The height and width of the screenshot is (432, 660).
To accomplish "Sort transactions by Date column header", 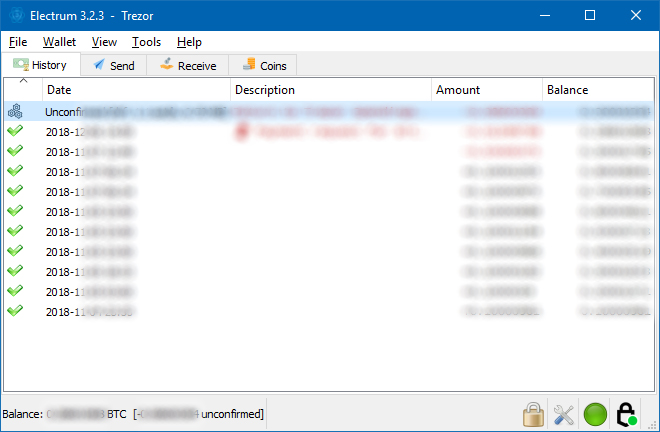I will click(x=136, y=90).
